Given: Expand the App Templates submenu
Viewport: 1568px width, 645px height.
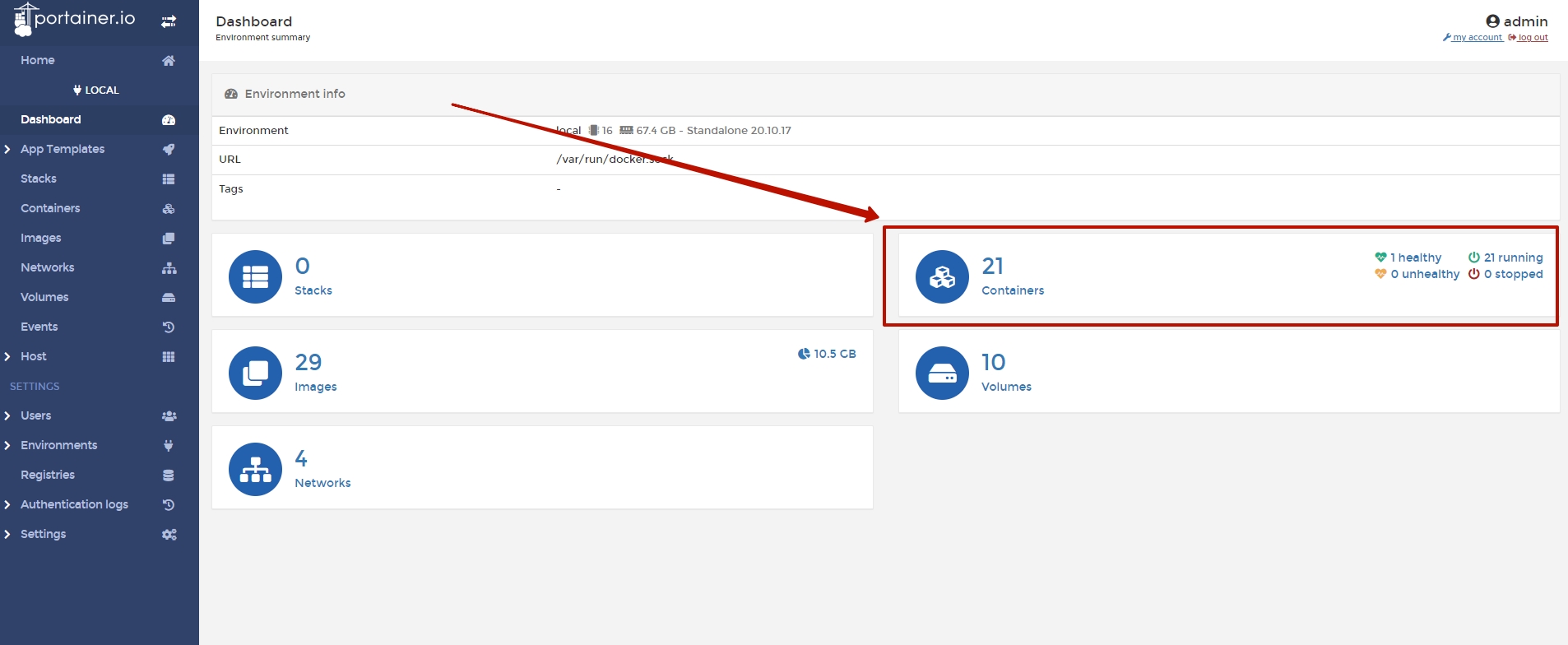Looking at the screenshot, I should 7,150.
